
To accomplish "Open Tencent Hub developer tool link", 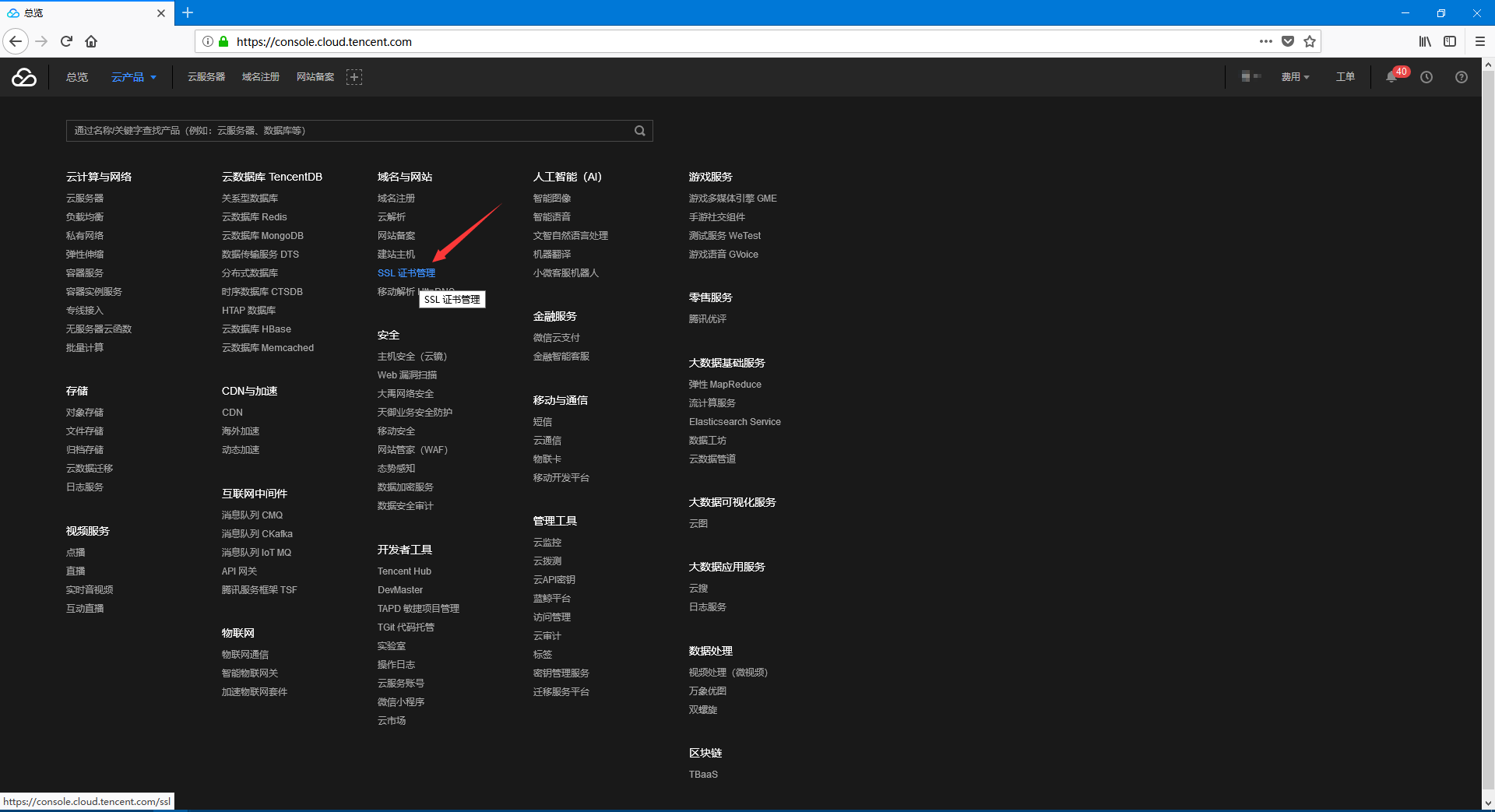I will coord(404,571).
